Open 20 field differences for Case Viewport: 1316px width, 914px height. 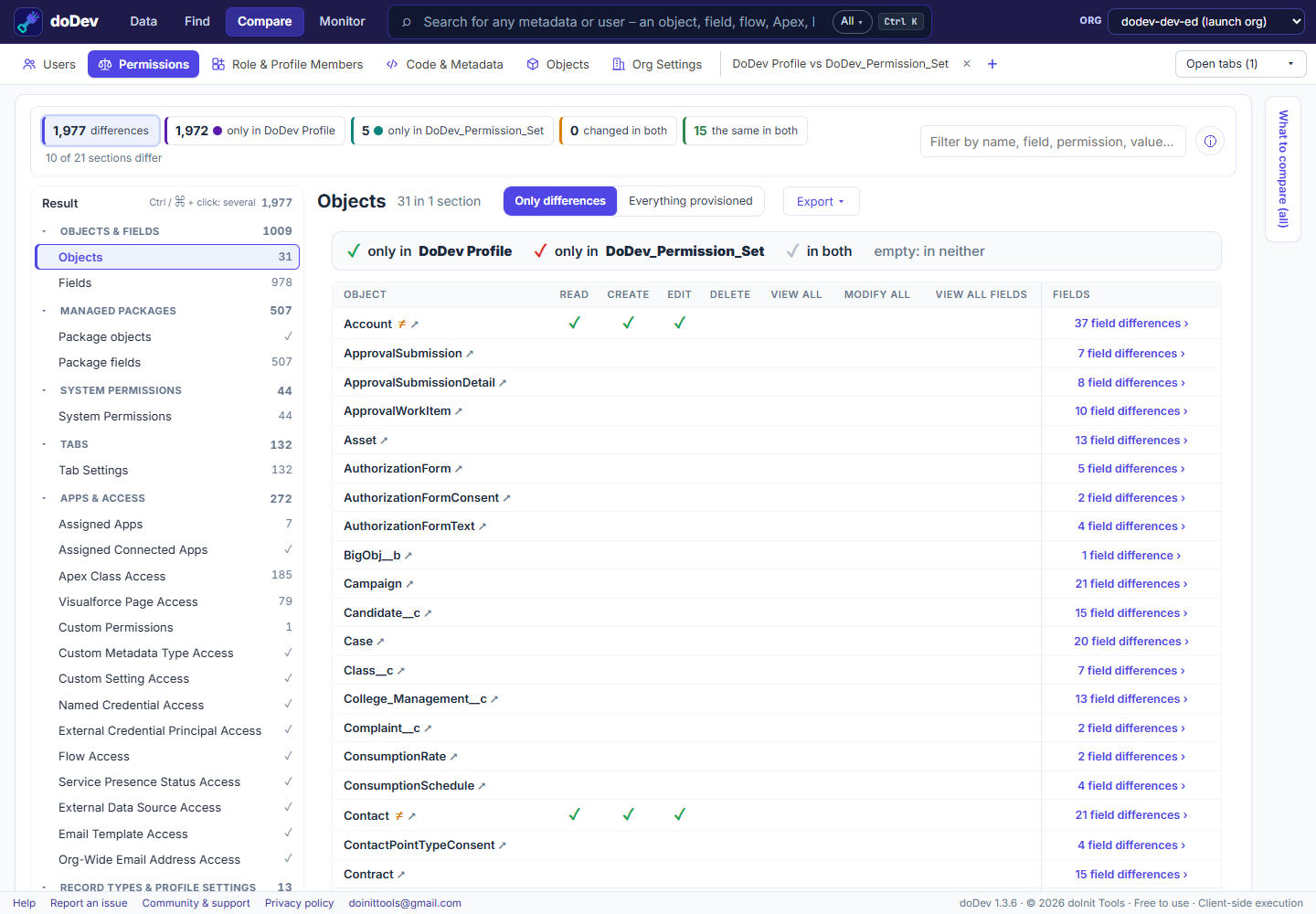1131,642
